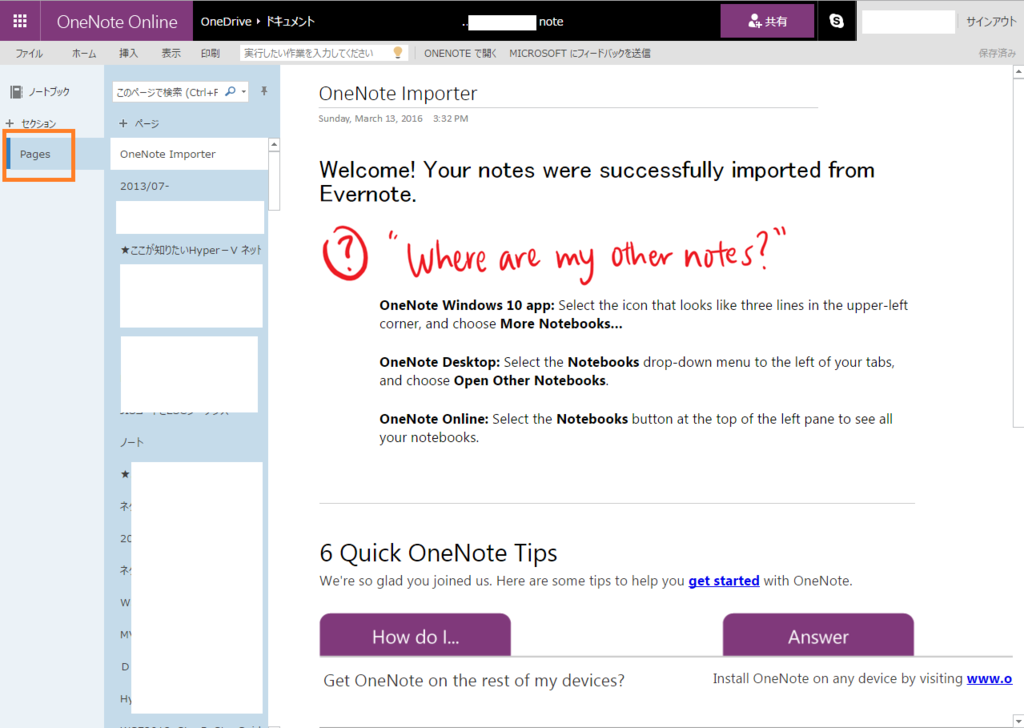The height and width of the screenshot is (728, 1024).
Task: Open the ファイル menu
Action: click(x=29, y=54)
